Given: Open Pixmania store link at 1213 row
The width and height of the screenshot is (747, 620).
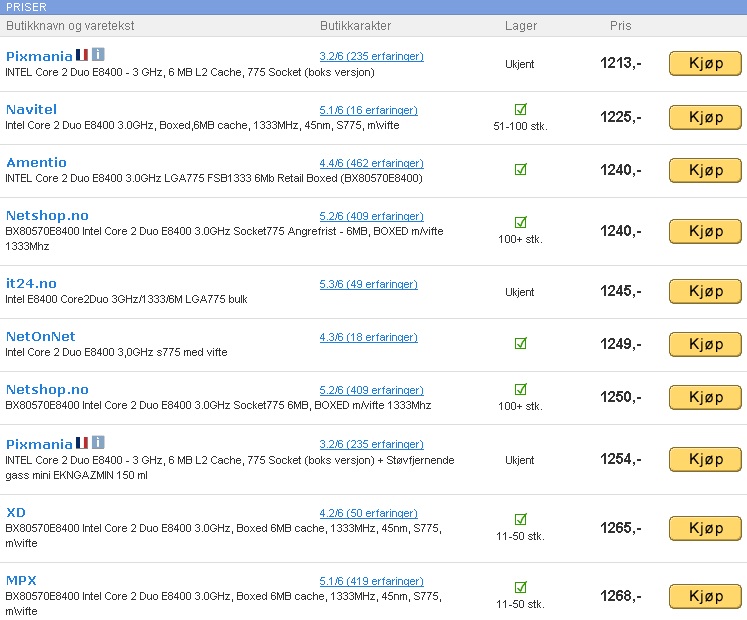Looking at the screenshot, I should (x=39, y=56).
